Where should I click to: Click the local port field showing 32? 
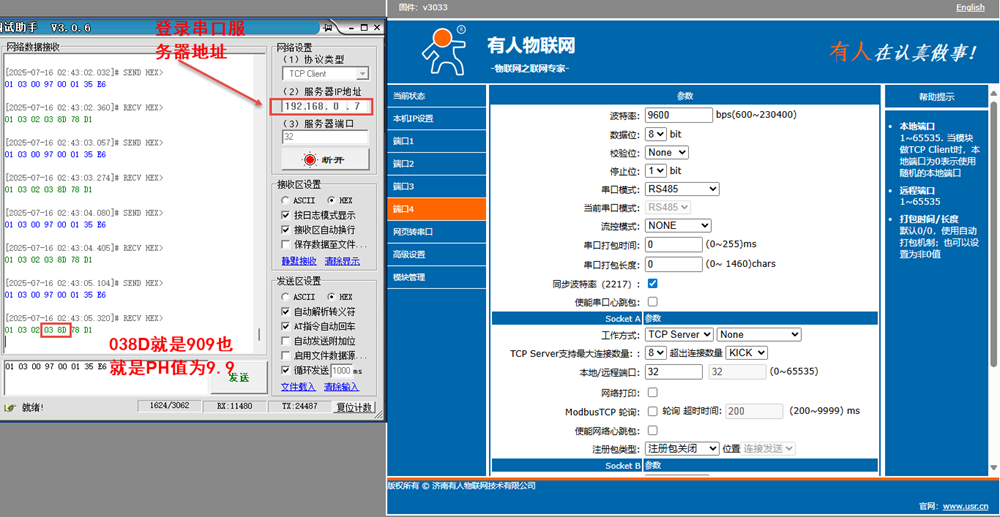673,371
